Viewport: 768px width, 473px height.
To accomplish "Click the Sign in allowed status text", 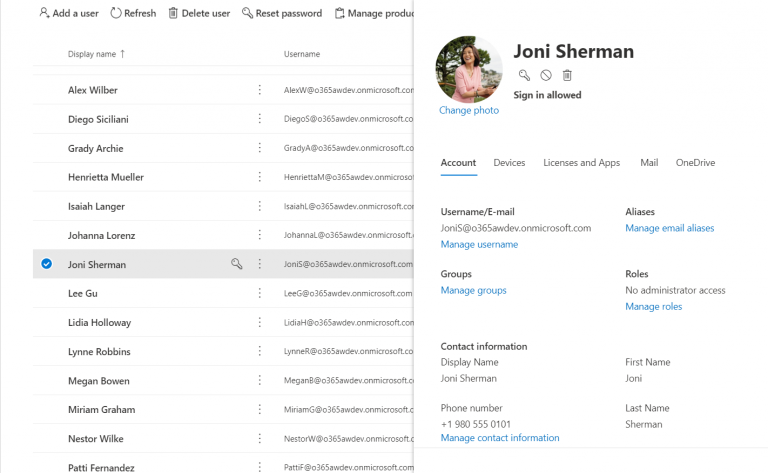I will (x=547, y=95).
